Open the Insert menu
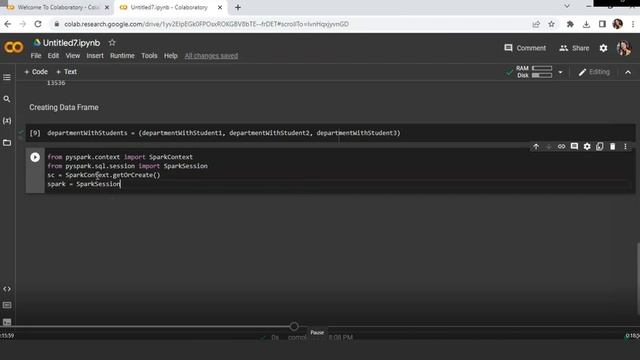Image resolution: width=640 pixels, height=360 pixels. point(95,56)
